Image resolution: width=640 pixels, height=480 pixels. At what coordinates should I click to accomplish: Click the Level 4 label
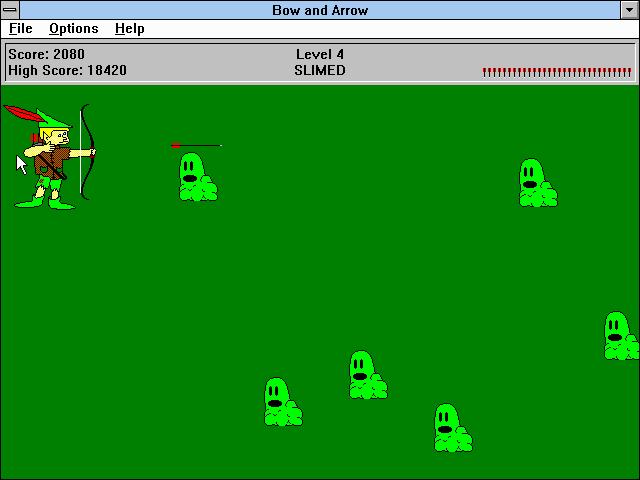coord(320,54)
